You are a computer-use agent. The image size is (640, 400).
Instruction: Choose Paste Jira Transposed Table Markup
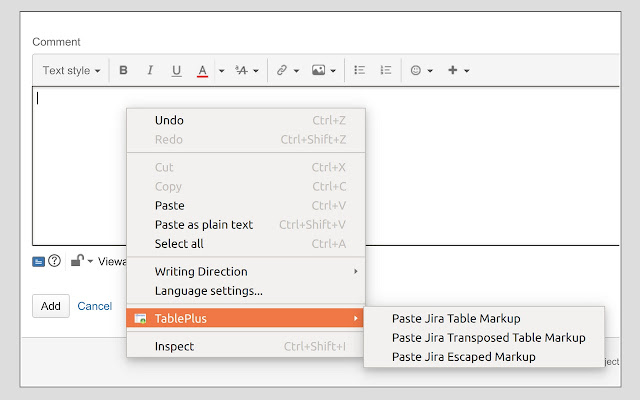pyautogui.click(x=484, y=338)
